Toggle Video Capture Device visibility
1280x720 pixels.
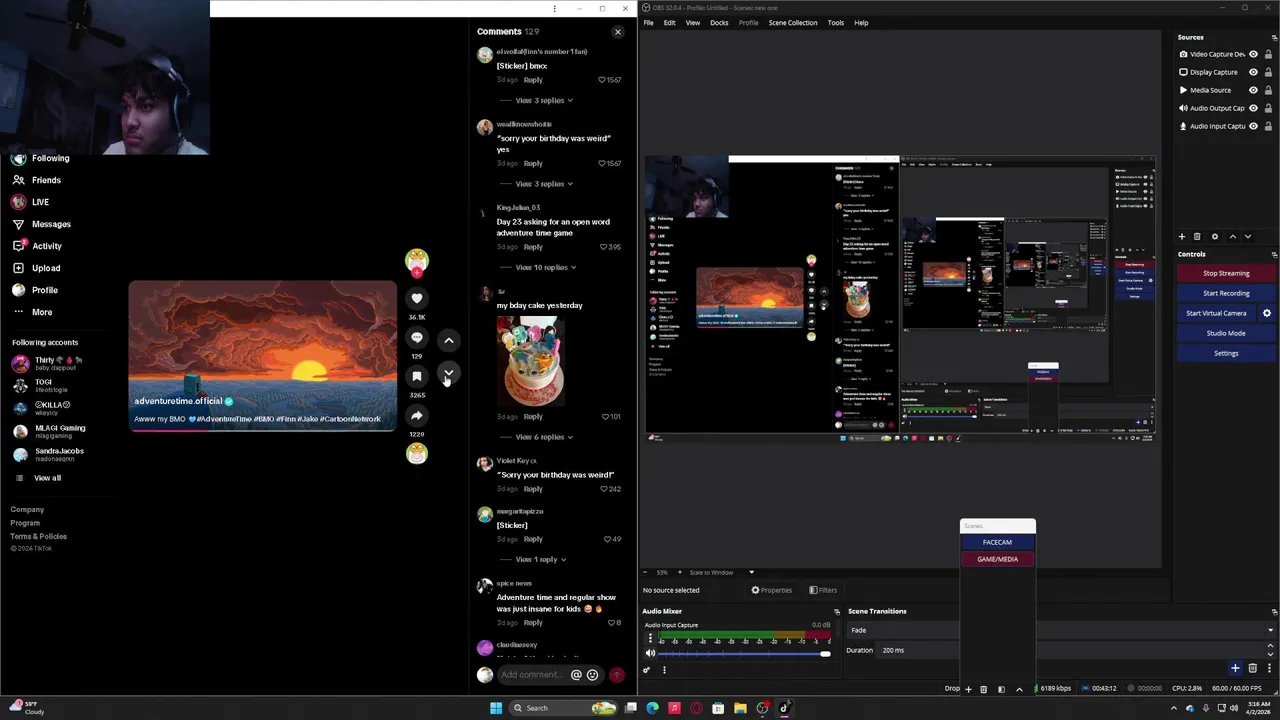pos(1253,54)
